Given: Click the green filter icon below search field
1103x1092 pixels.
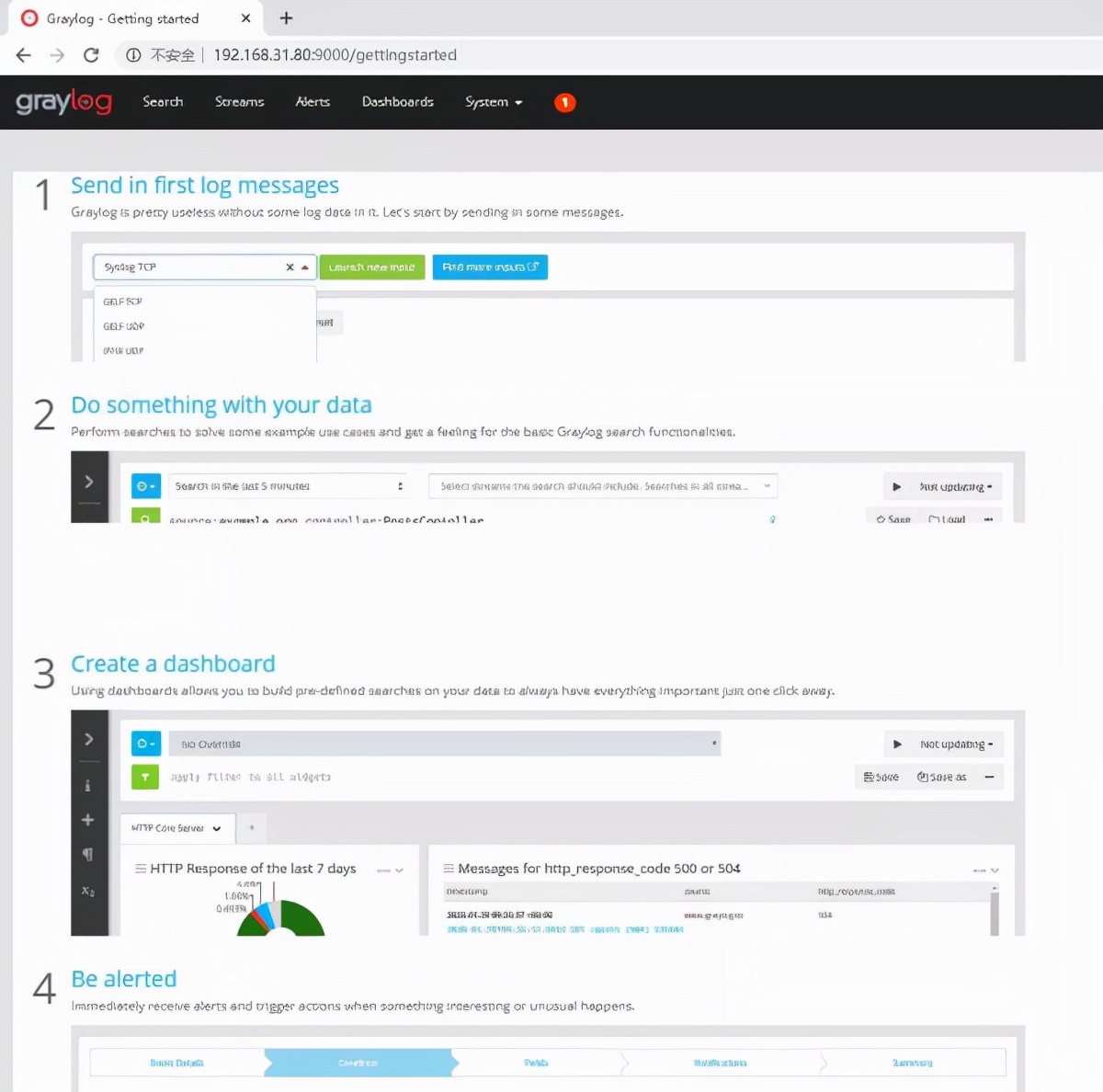Looking at the screenshot, I should point(144,777).
